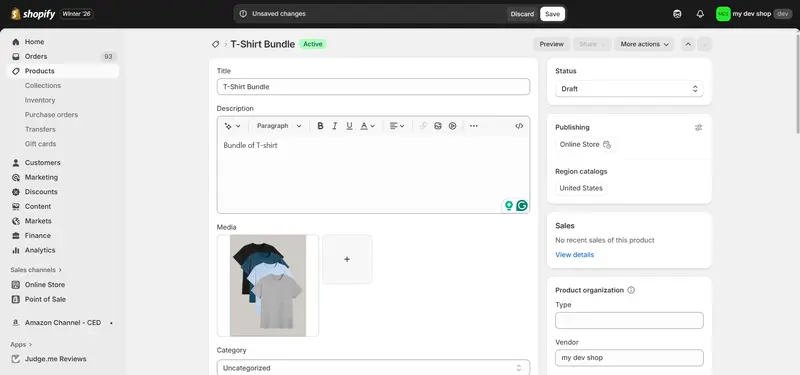Open Amazon Channel - CED
The width and height of the screenshot is (800, 375).
[62, 323]
